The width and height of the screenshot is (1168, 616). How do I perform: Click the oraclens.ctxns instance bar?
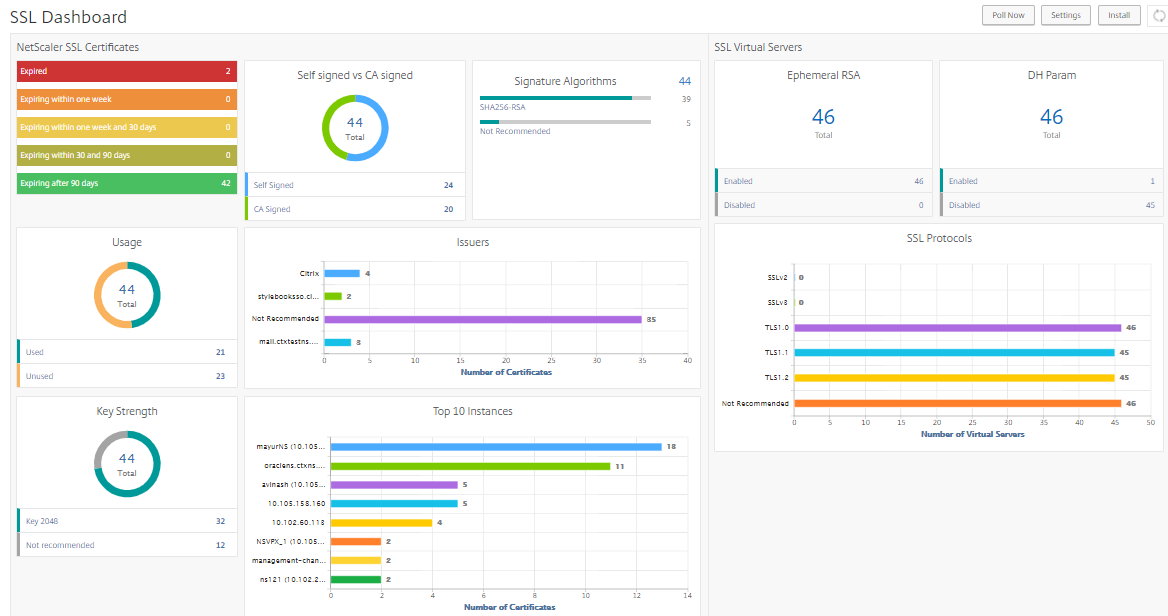[x=471, y=466]
